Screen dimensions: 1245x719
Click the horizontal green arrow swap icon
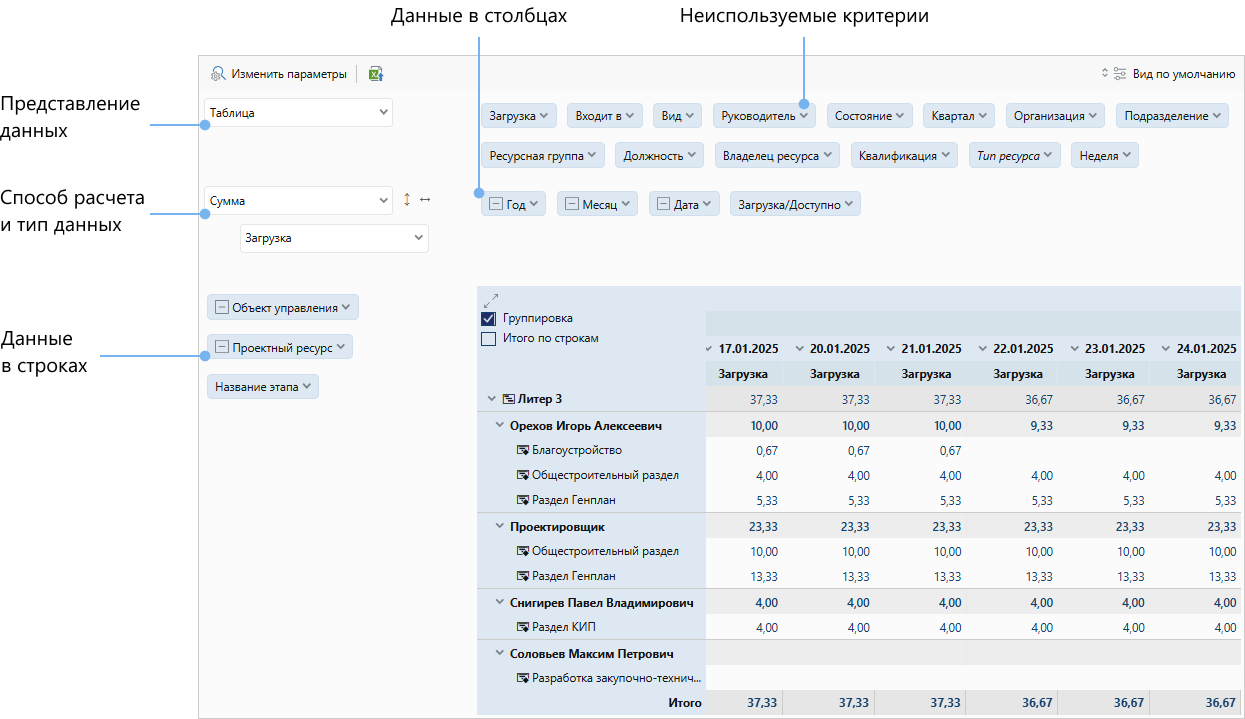pyautogui.click(x=425, y=200)
